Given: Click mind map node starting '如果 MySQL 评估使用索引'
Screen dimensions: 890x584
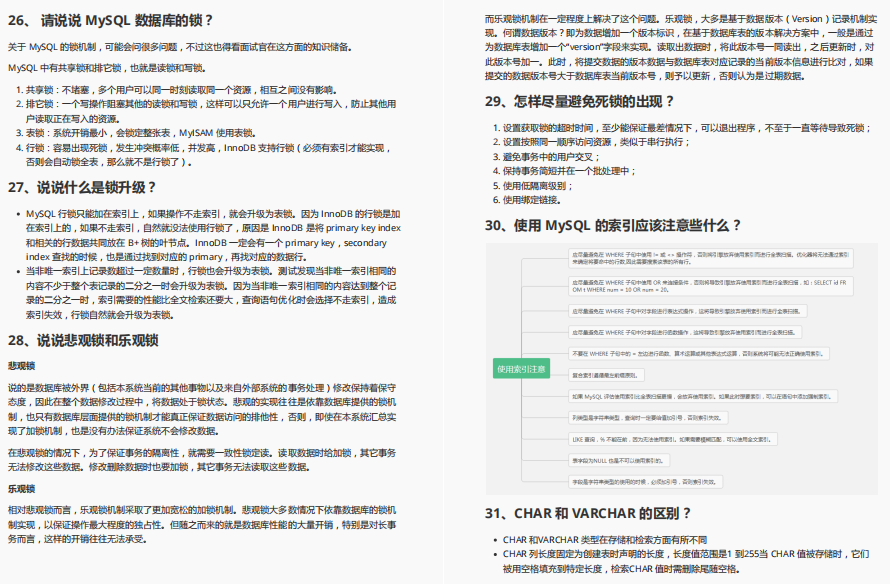Looking at the screenshot, I should coord(703,397).
